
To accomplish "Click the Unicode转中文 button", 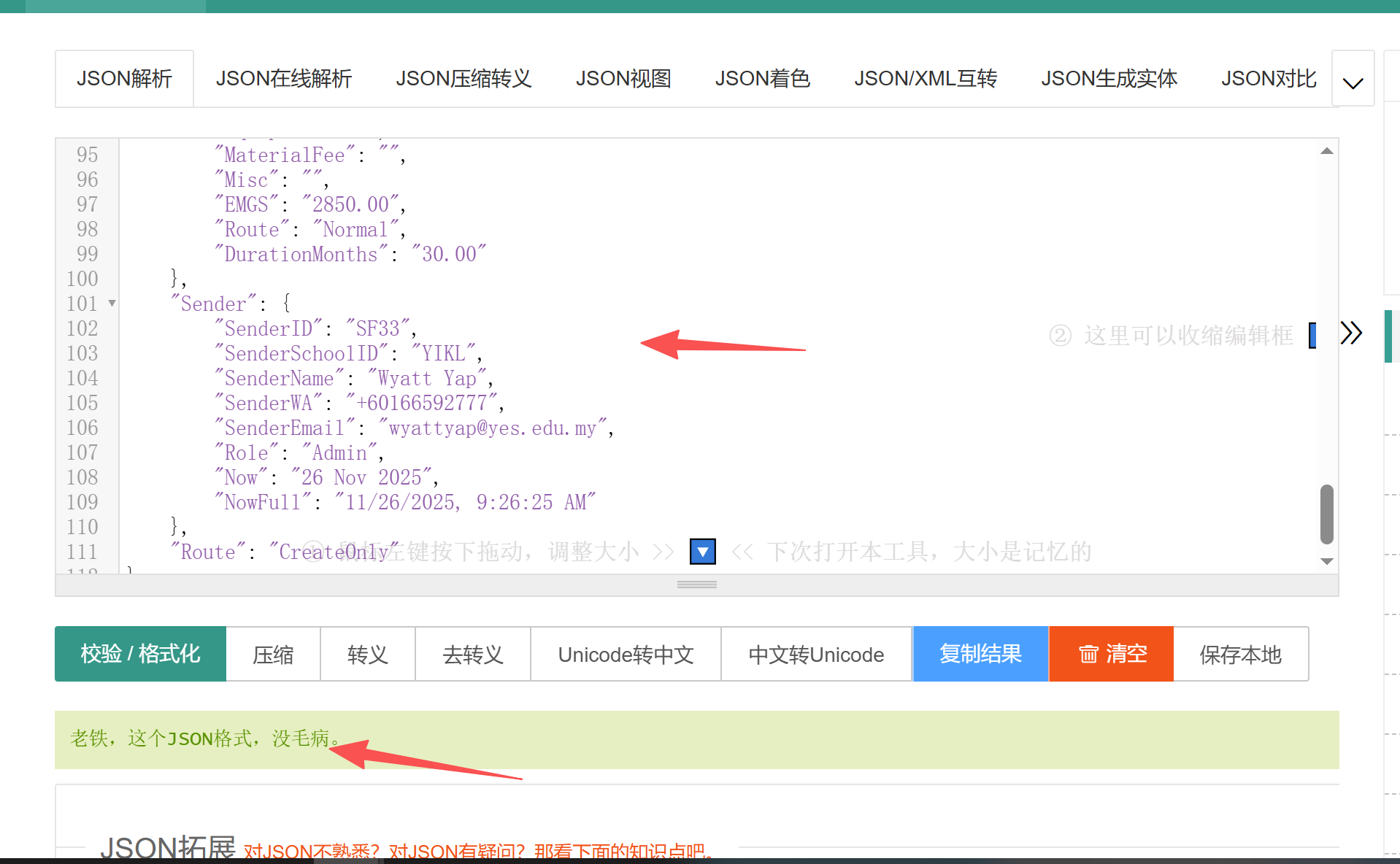I will point(626,655).
